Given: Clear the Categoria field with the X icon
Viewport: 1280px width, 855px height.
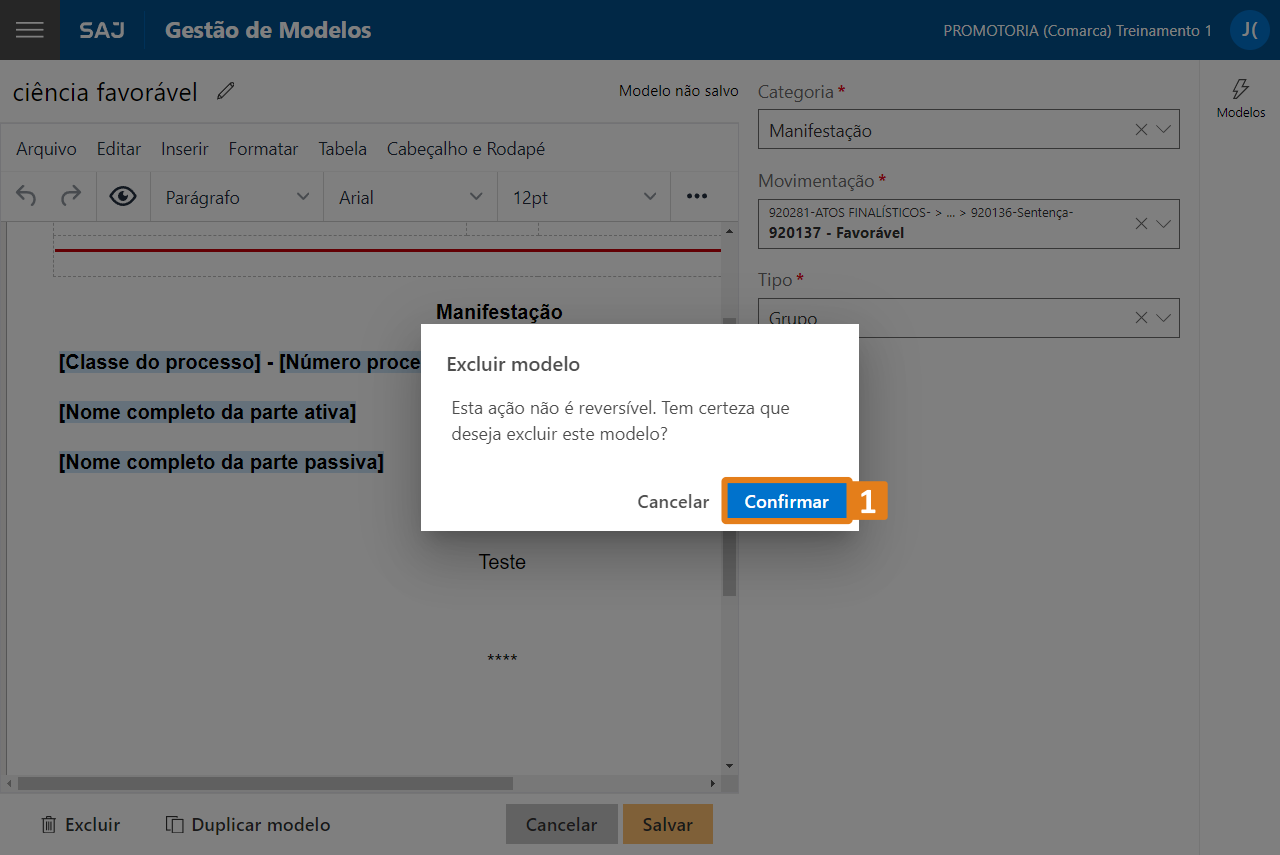Looking at the screenshot, I should (x=1139, y=129).
